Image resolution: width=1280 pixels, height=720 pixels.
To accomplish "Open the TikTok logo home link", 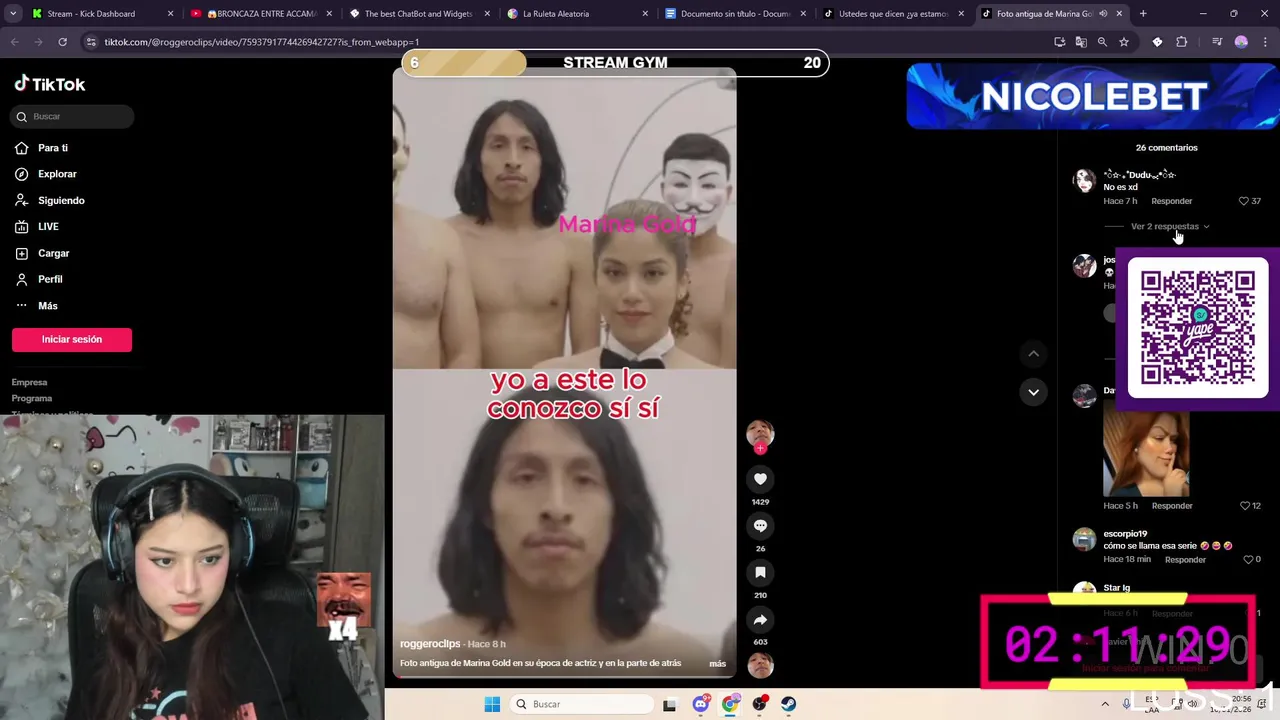I will pos(50,84).
